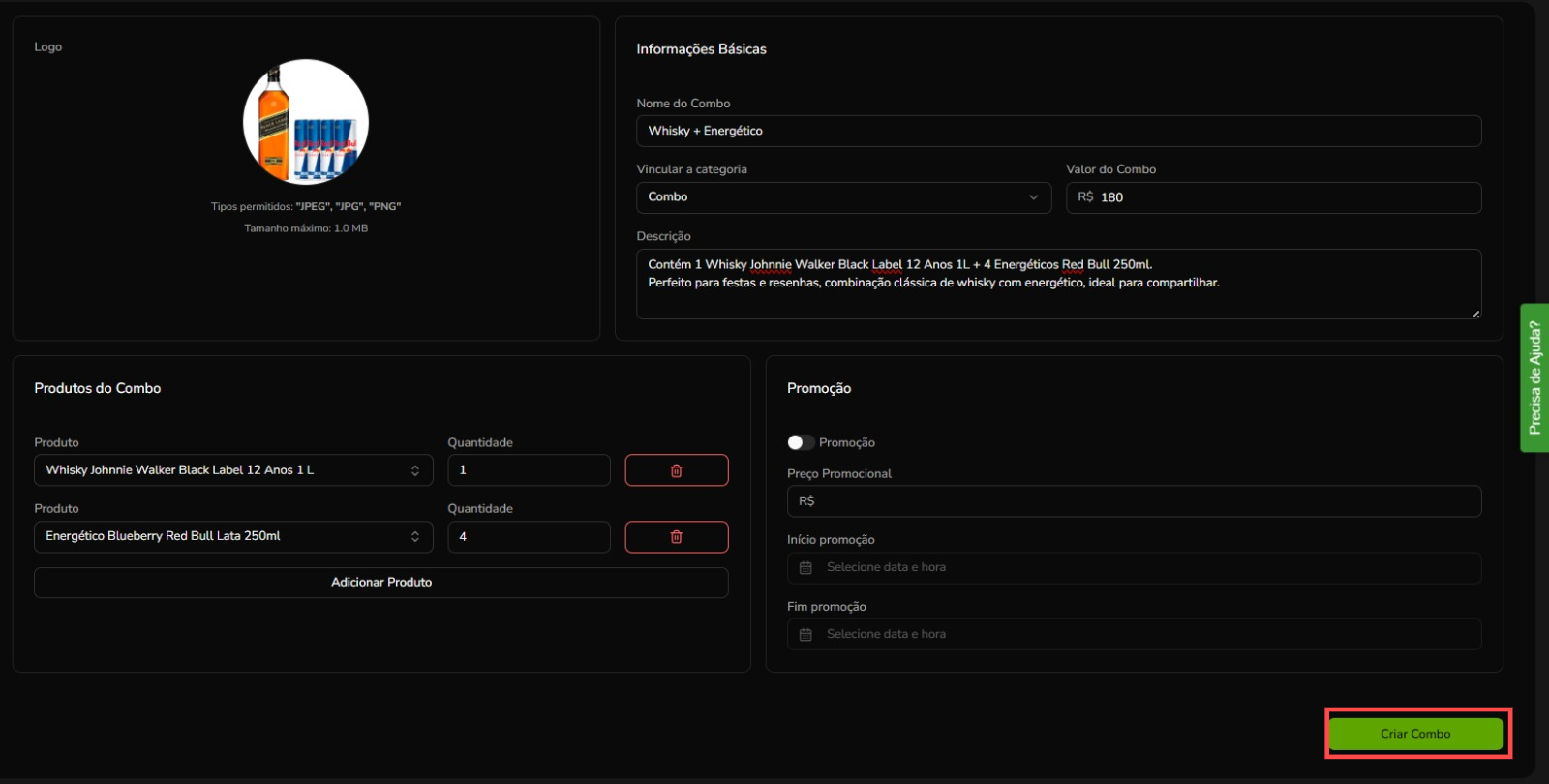This screenshot has width=1549, height=784.
Task: Click calendar icon in Início promoção field
Action: pyautogui.click(x=805, y=568)
